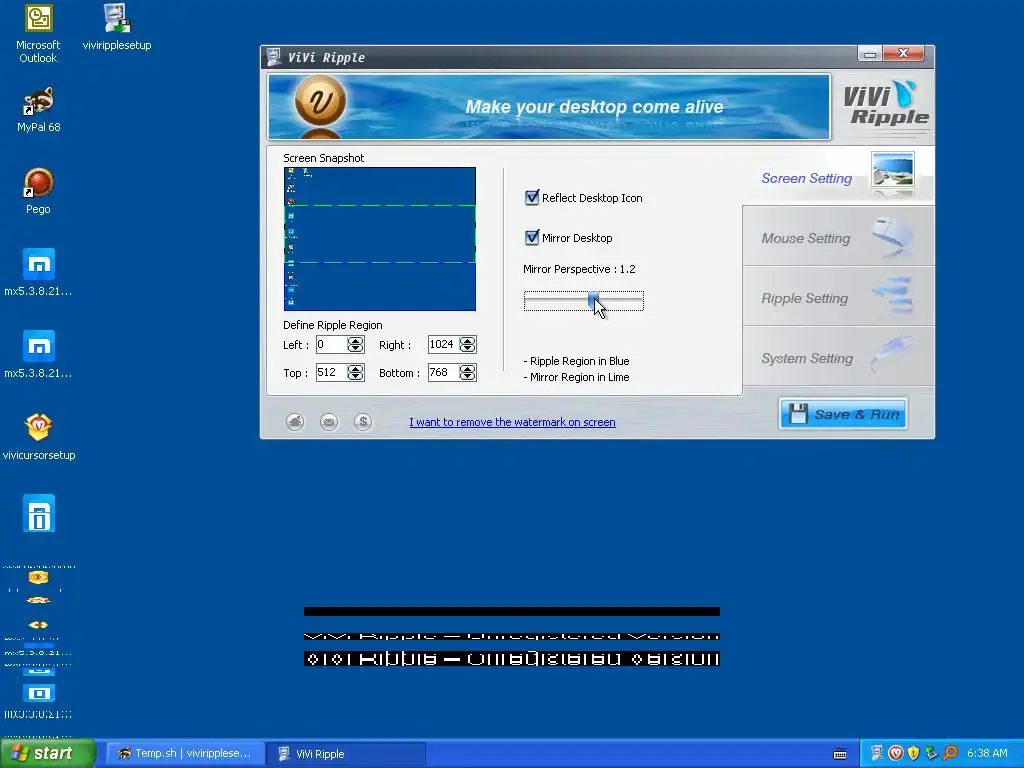Viewport: 1024px width, 768px height.
Task: Click the ViVi Ripple brand logo
Action: [x=885, y=104]
